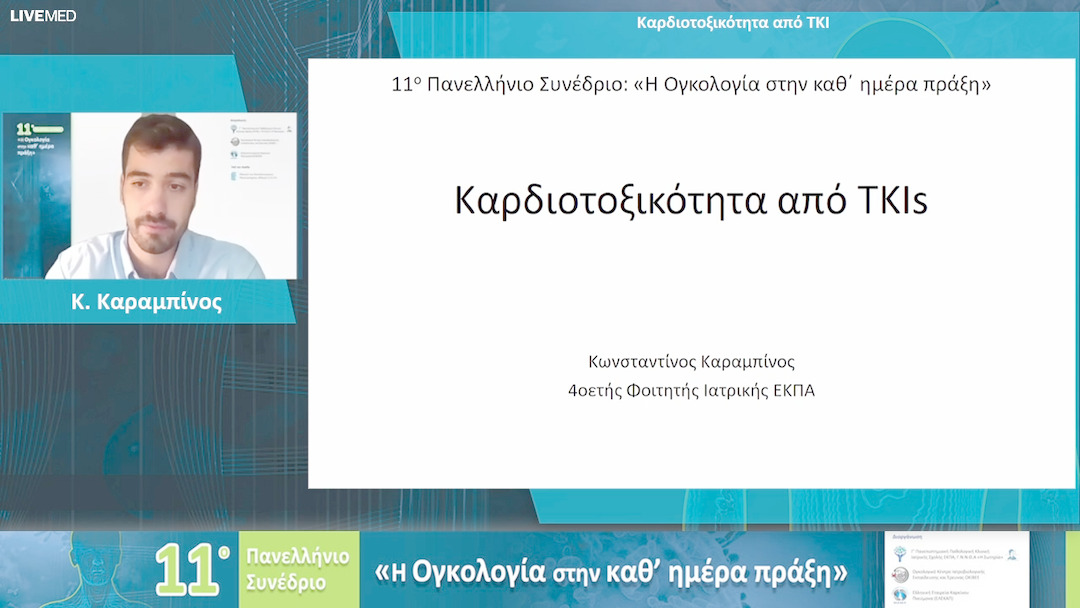Click the main slide title Καρδιοτοξικότητα από TKIs
This screenshot has height=608, width=1080.
pos(690,199)
